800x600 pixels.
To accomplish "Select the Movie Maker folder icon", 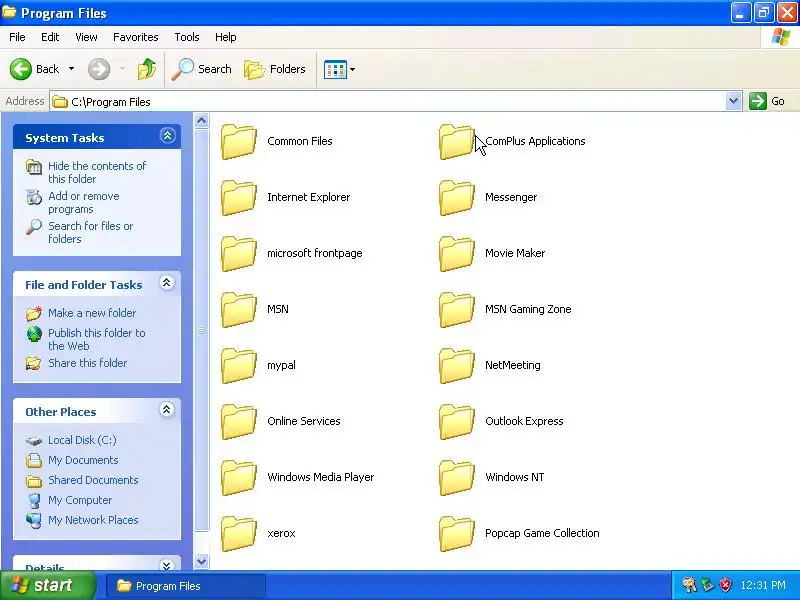I will tap(457, 254).
